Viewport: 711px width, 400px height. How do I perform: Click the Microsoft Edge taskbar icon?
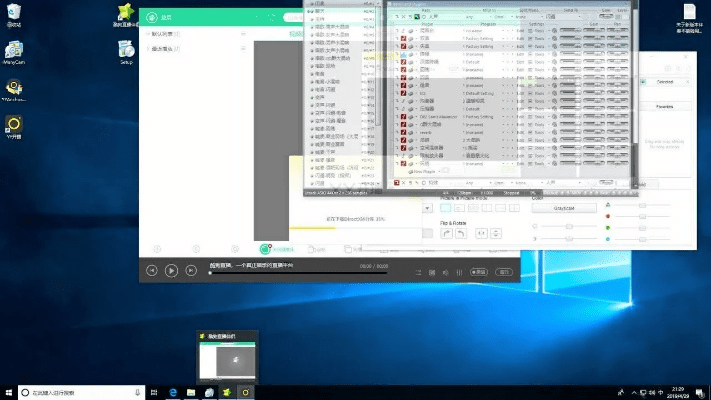(172, 393)
